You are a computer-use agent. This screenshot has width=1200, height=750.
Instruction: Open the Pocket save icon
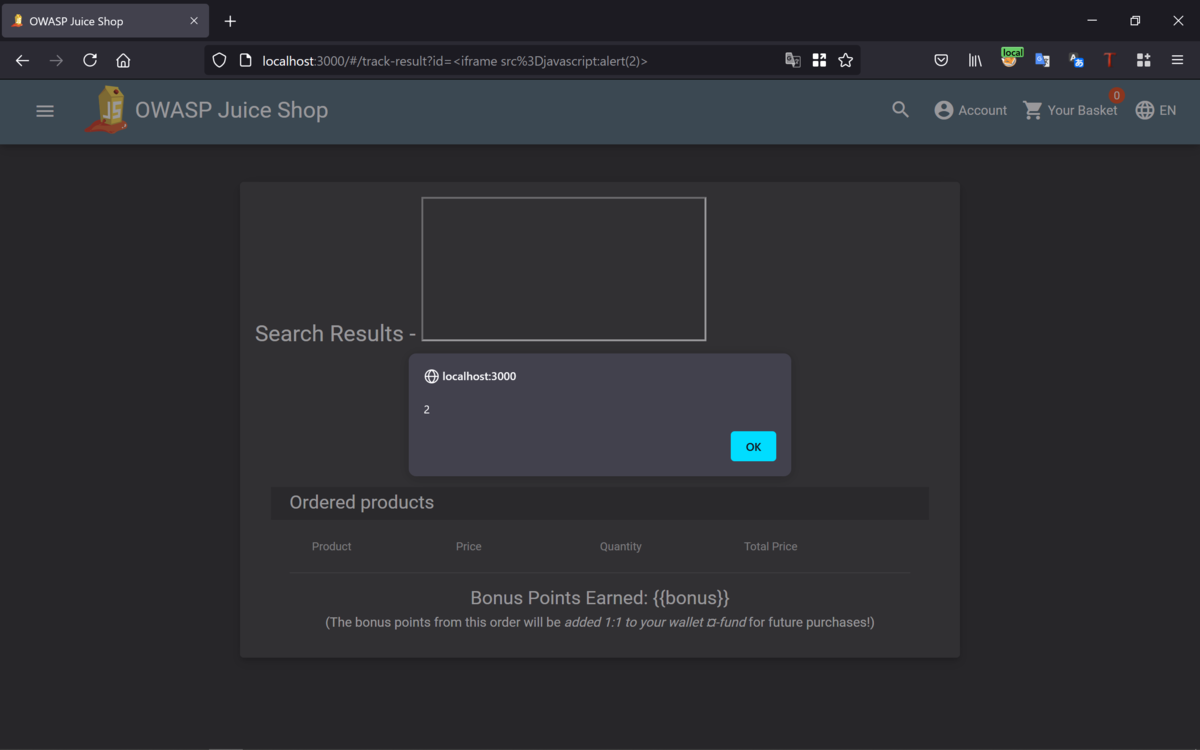(941, 60)
